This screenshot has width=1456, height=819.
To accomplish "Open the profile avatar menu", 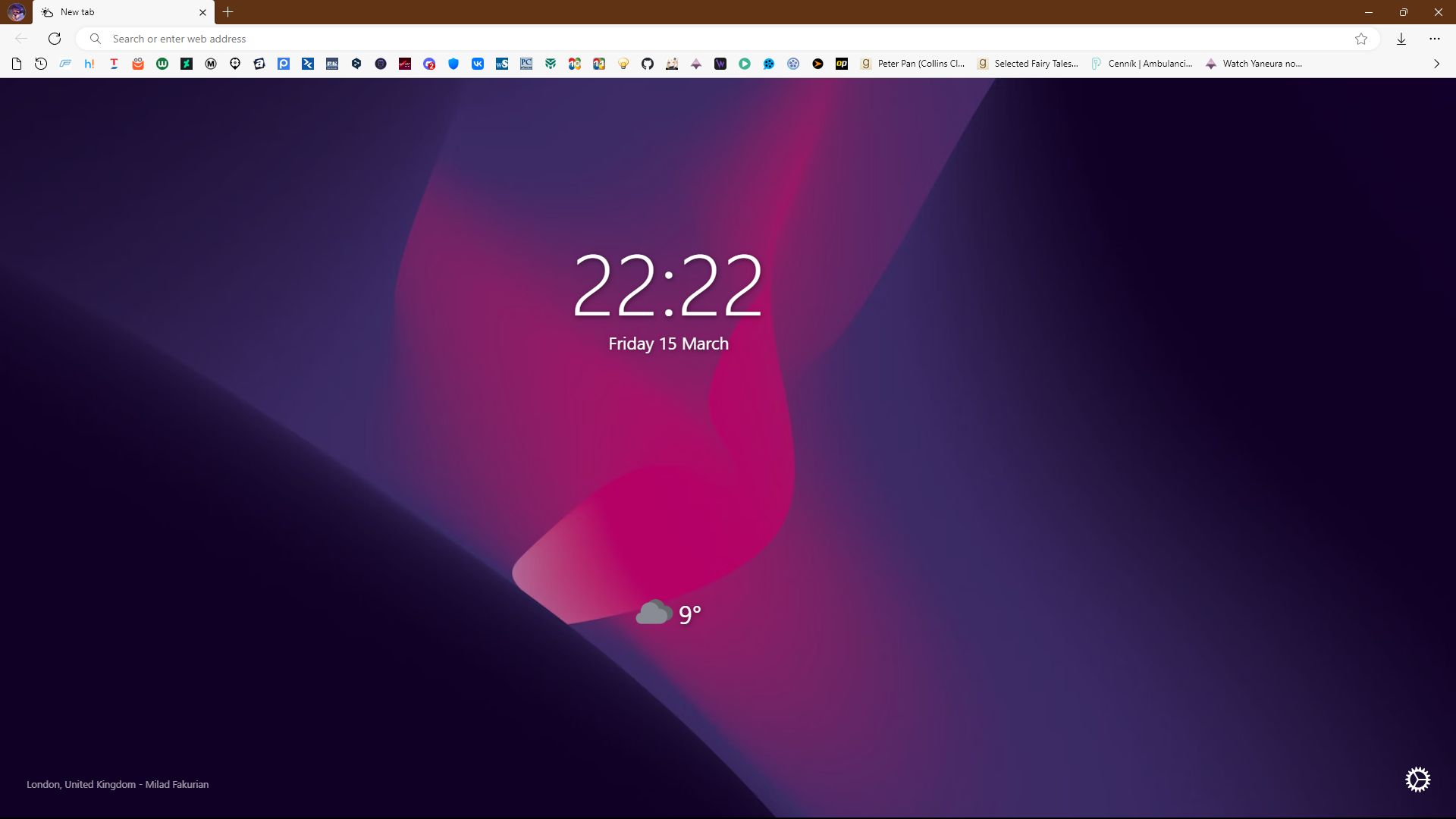I will (16, 12).
